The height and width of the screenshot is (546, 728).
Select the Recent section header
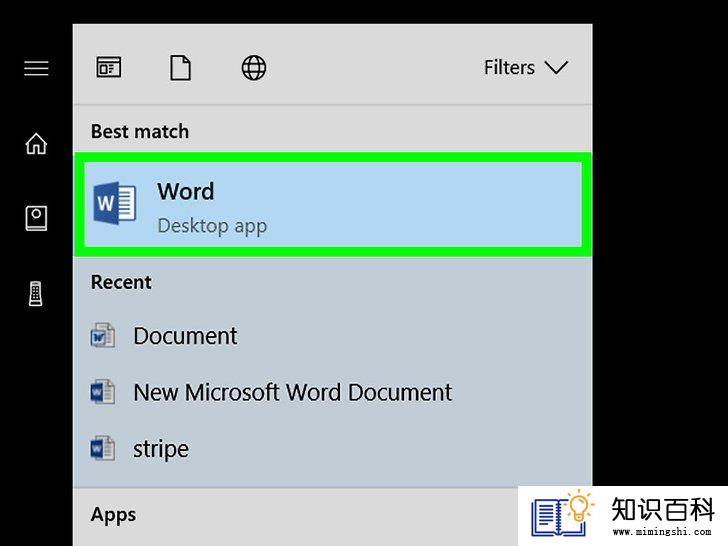pos(121,282)
